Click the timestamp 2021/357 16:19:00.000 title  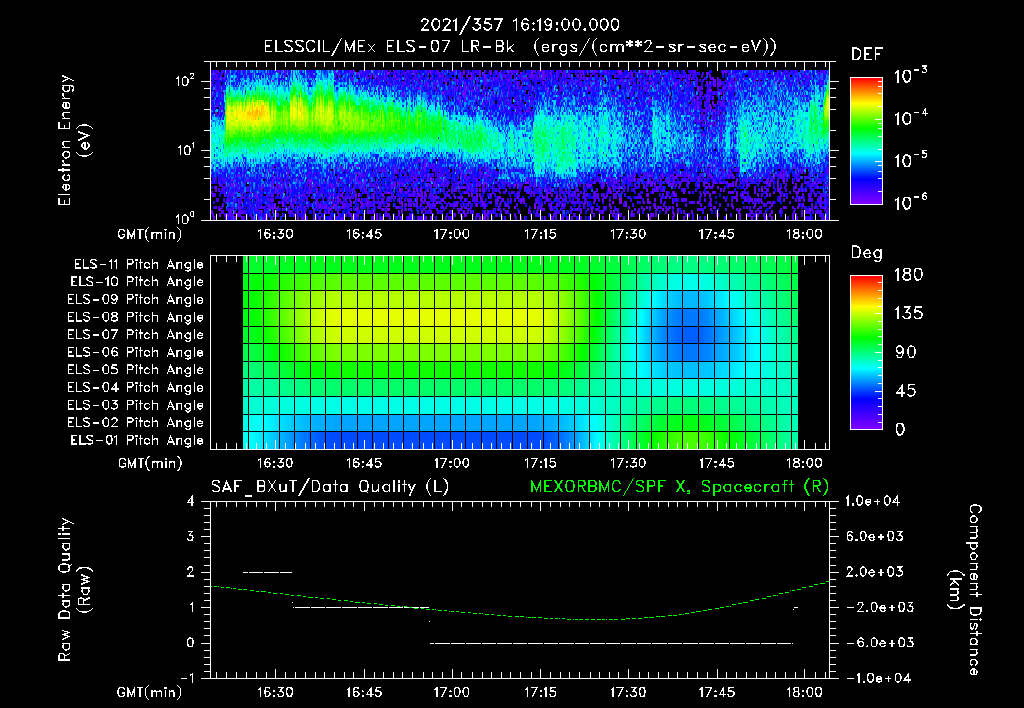(x=519, y=25)
